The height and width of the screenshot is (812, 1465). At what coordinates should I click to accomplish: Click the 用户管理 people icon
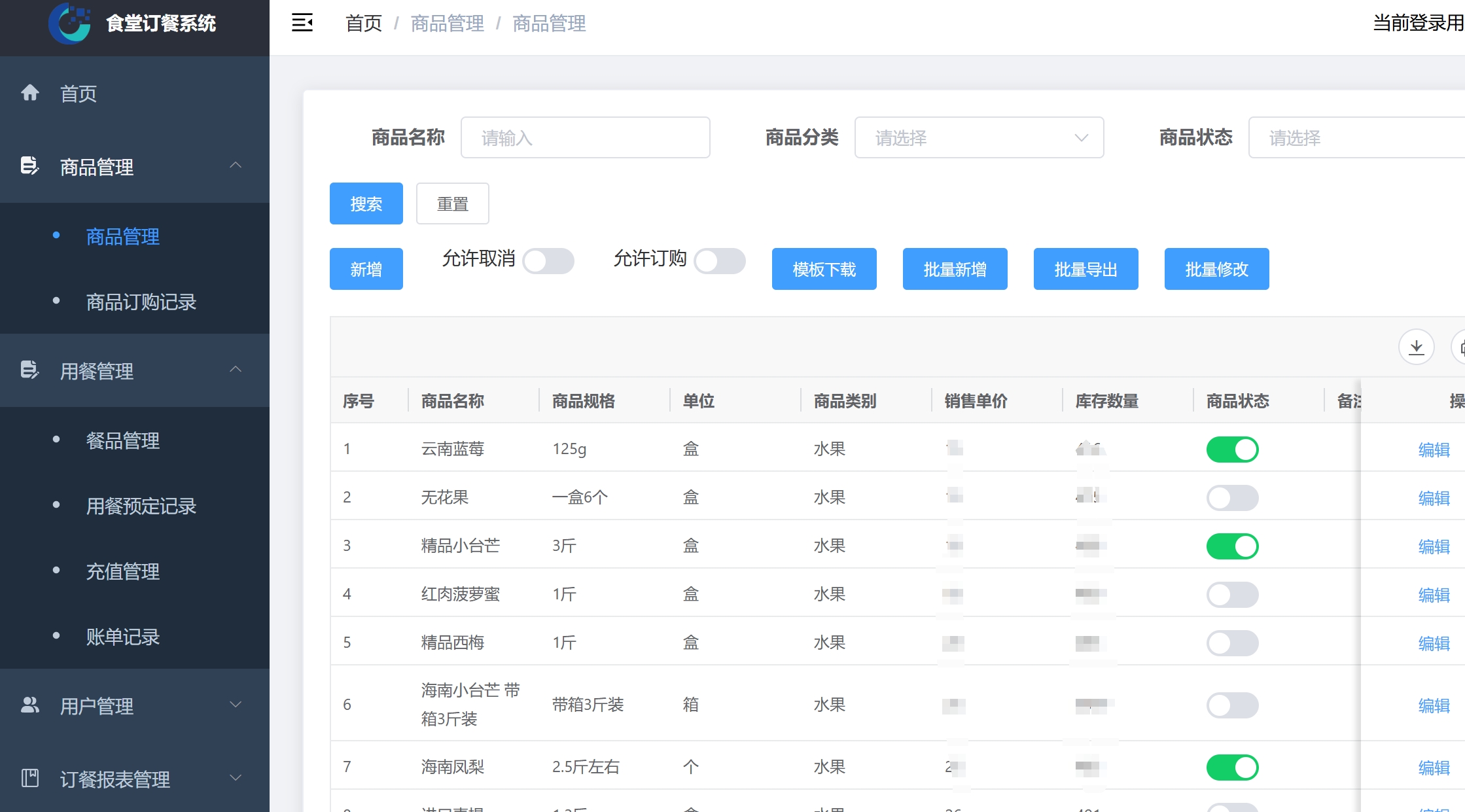[x=30, y=705]
